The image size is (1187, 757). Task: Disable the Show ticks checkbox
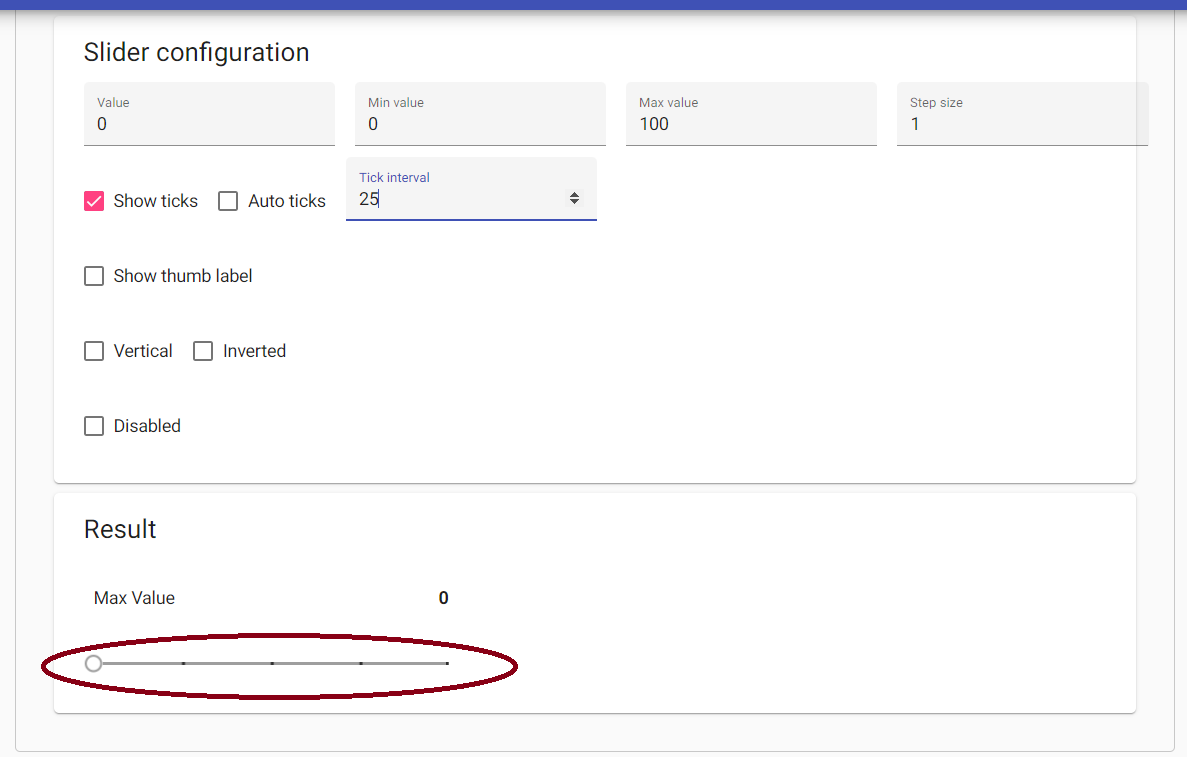pyautogui.click(x=94, y=201)
